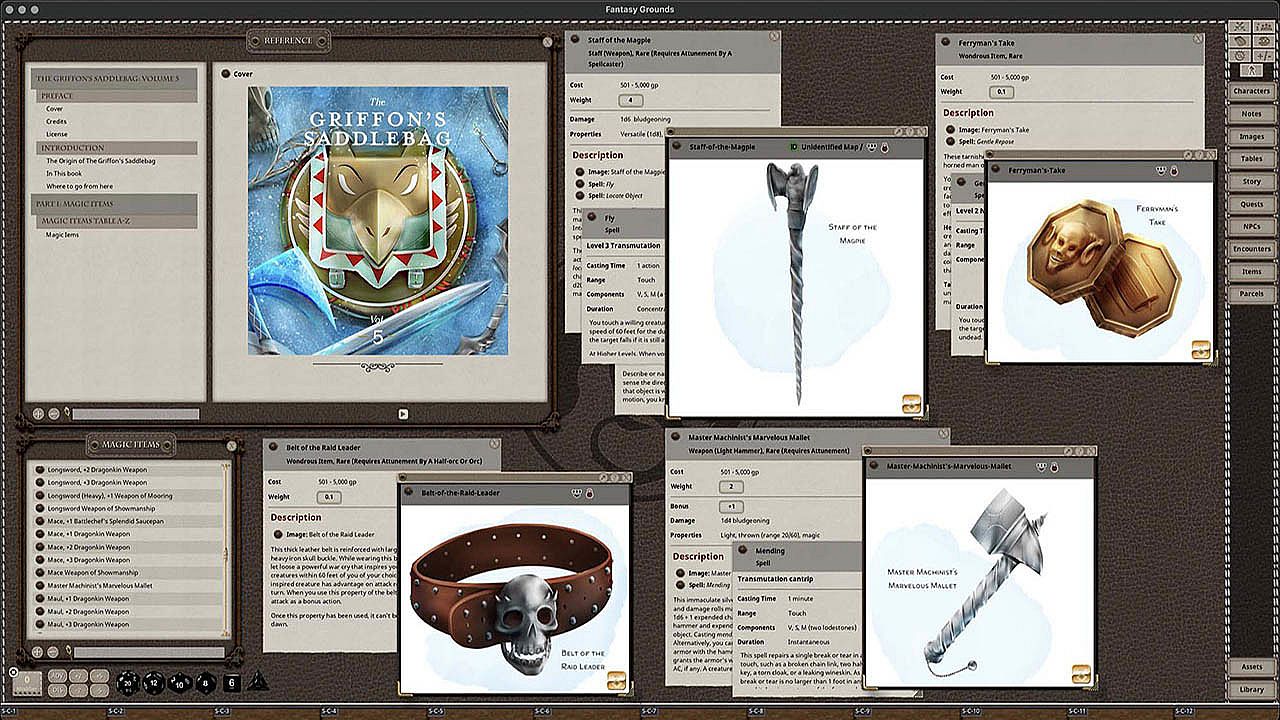This screenshot has width=1280, height=720.
Task: Click the gold share button on Mallet image
Action: (x=1081, y=674)
